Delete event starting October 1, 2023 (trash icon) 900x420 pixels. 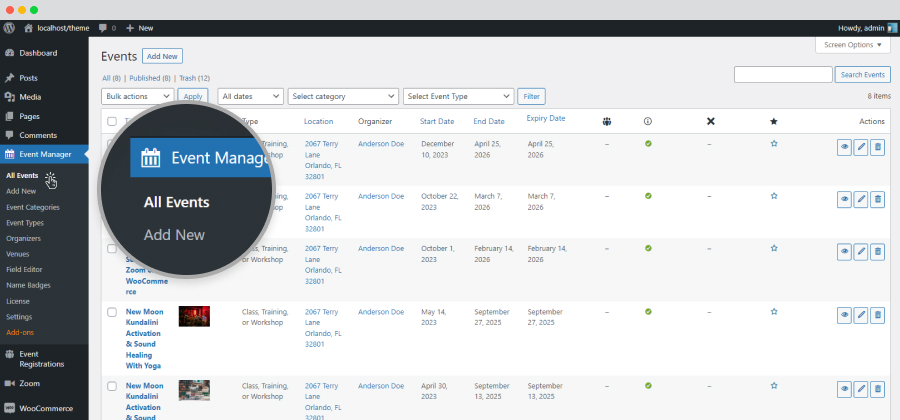pyautogui.click(x=878, y=252)
